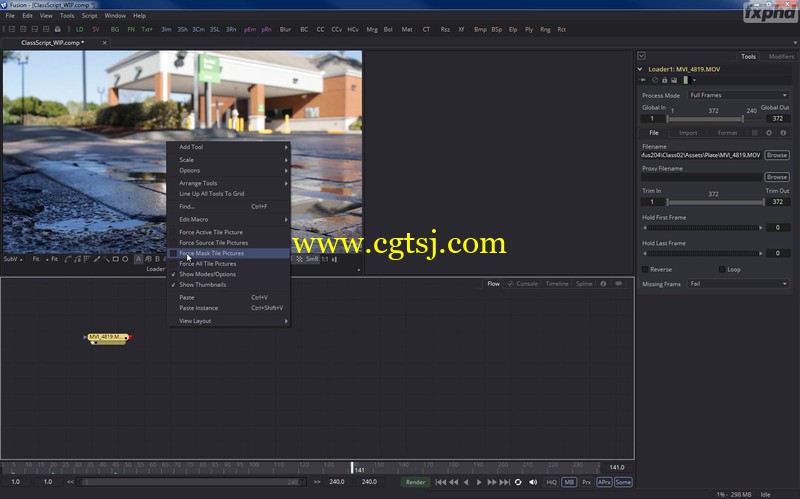Uncheck Show Modes/Options

pos(229,274)
